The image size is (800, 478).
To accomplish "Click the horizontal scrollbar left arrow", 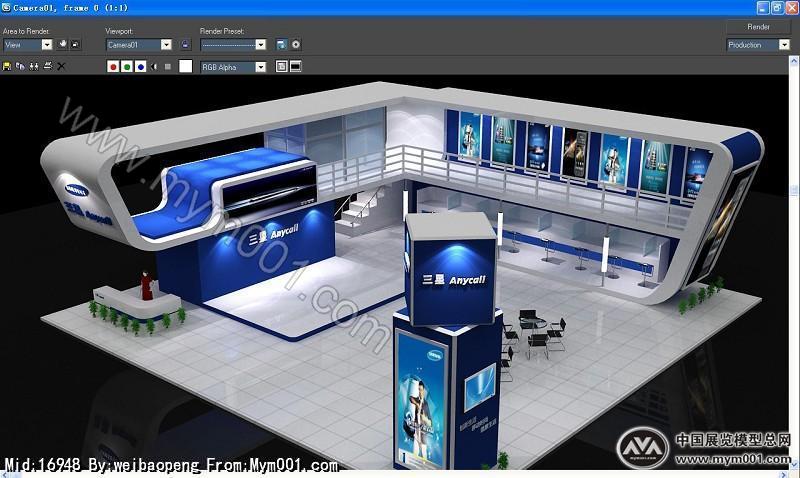I will [4, 475].
